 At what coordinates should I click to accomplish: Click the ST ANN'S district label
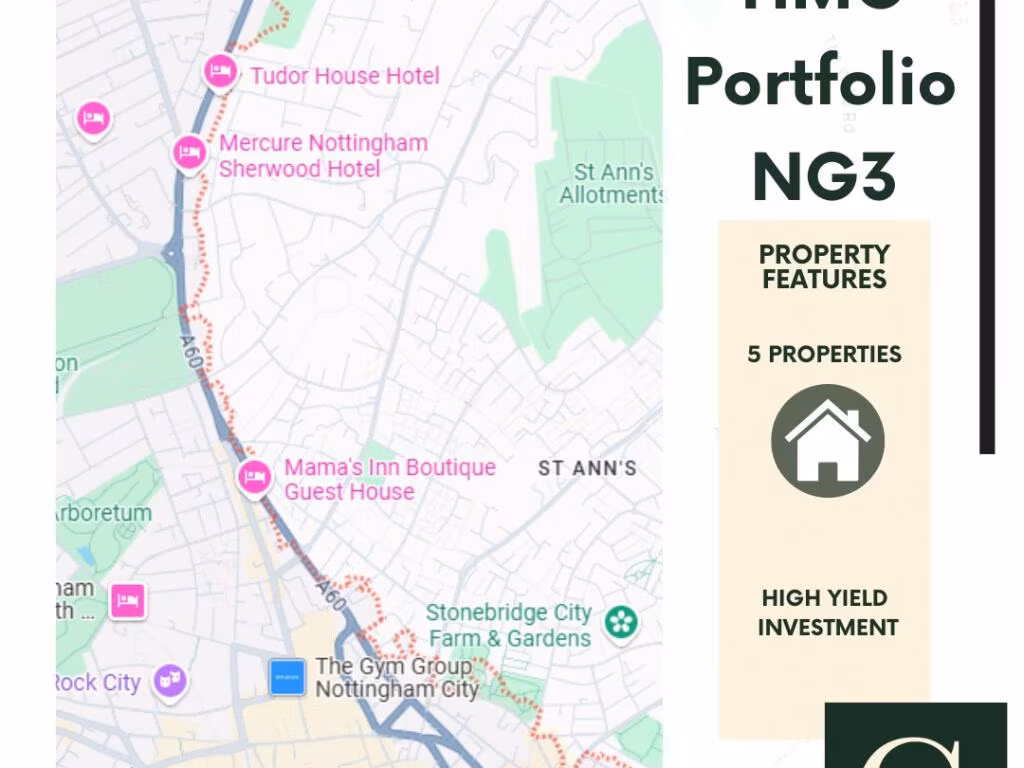coord(587,468)
